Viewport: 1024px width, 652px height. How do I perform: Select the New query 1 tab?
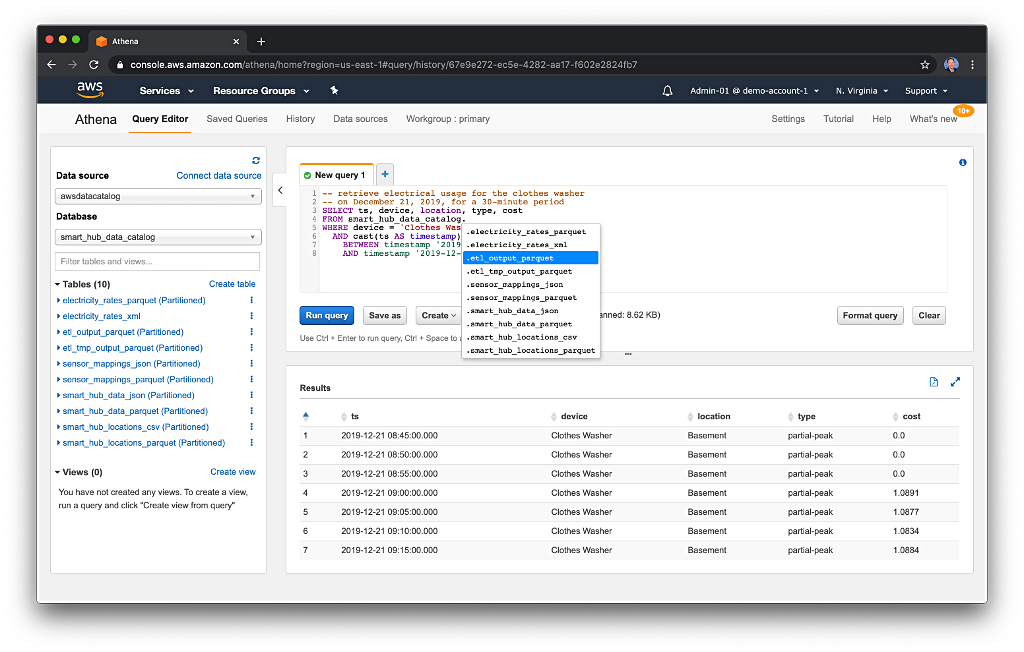(336, 174)
